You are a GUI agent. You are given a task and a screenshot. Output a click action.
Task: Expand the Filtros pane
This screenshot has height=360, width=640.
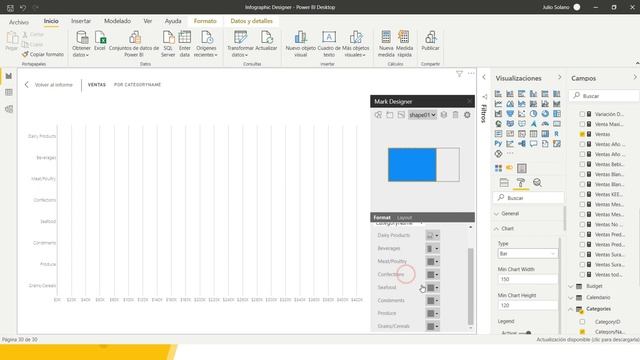484,77
